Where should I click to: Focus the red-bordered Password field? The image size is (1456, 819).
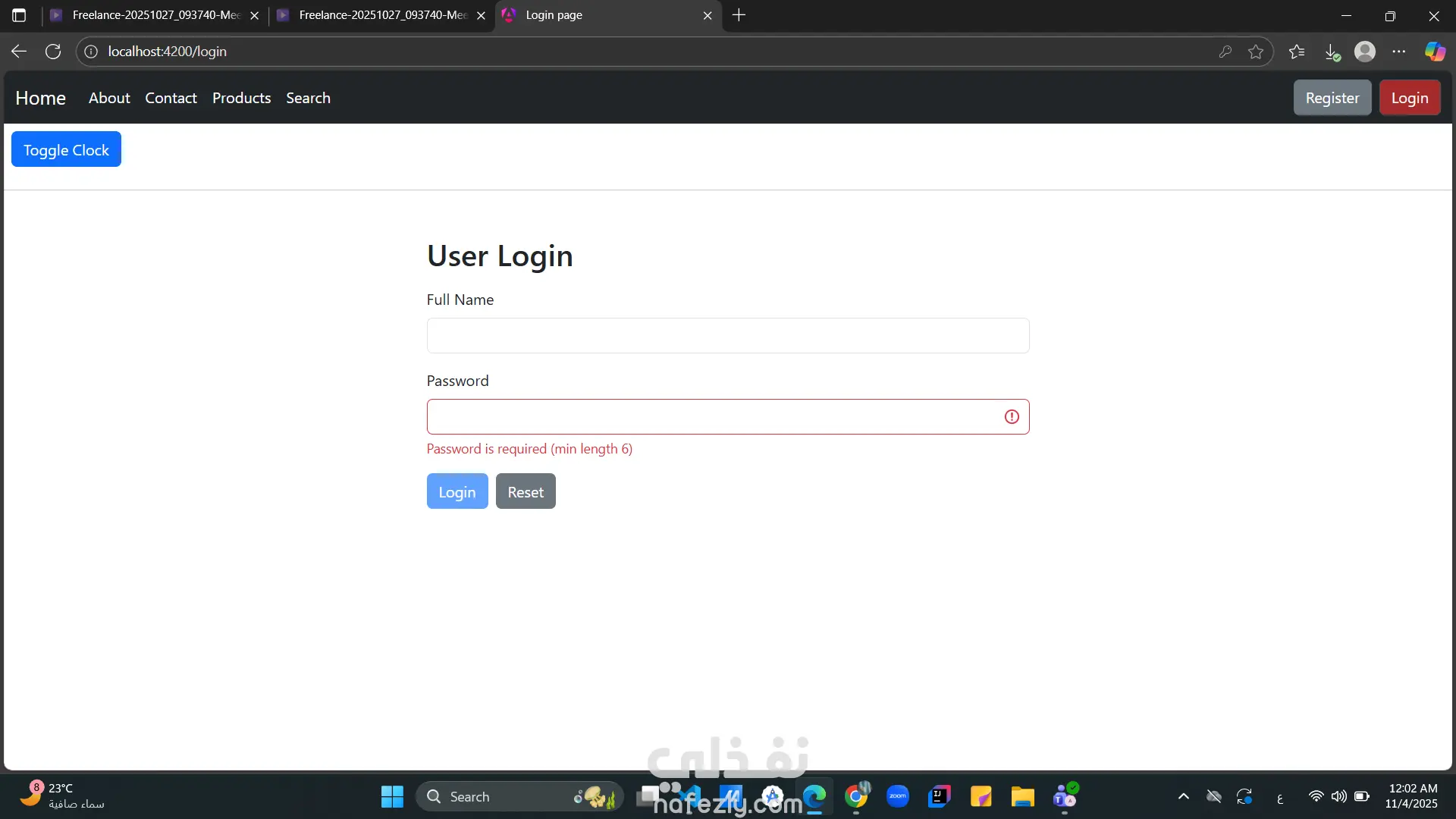713,416
